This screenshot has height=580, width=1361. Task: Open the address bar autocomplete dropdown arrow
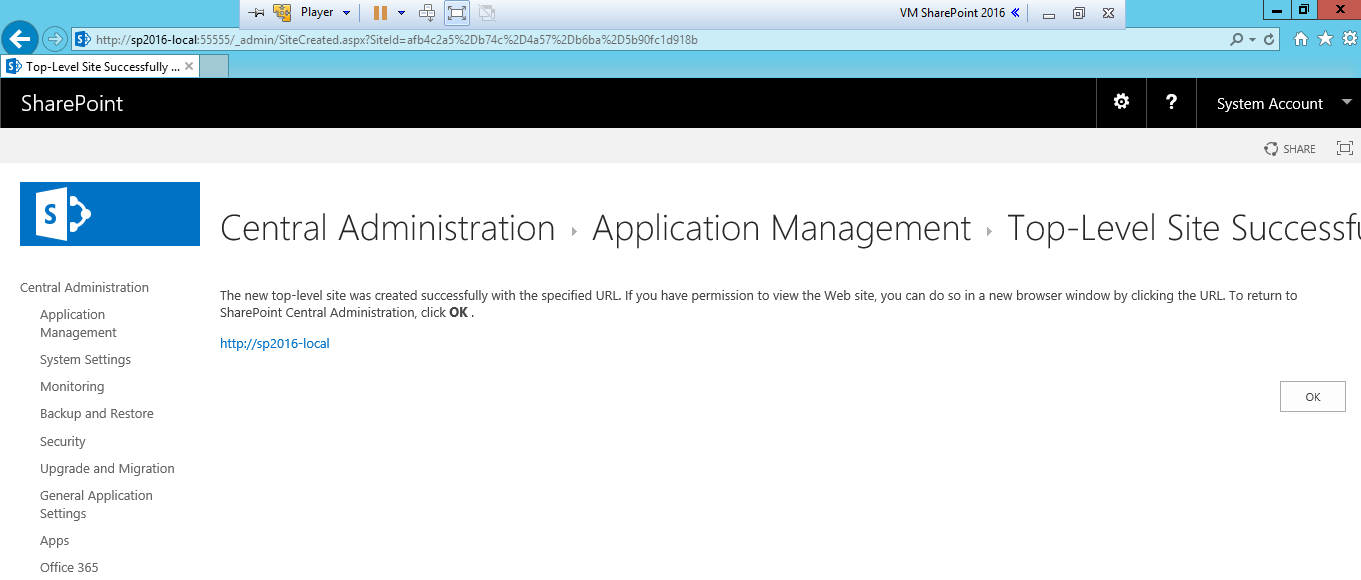point(1253,40)
